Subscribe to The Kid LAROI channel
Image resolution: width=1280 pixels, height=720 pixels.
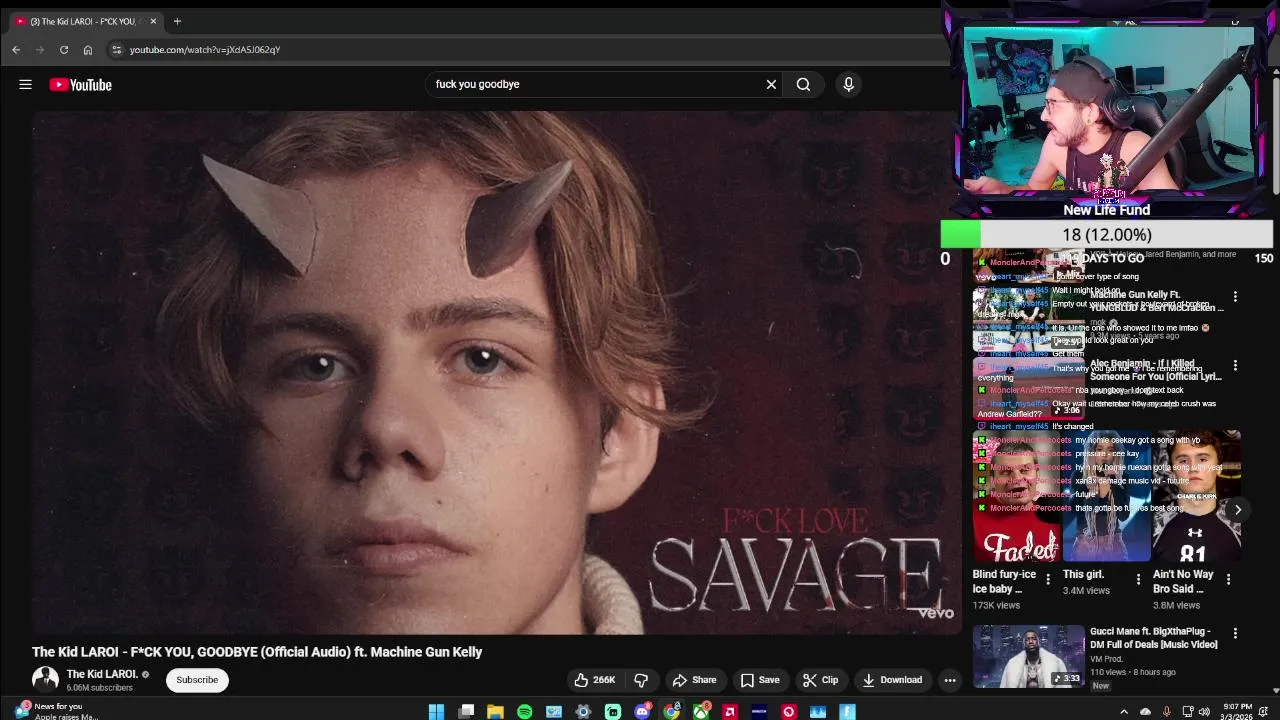[197, 680]
